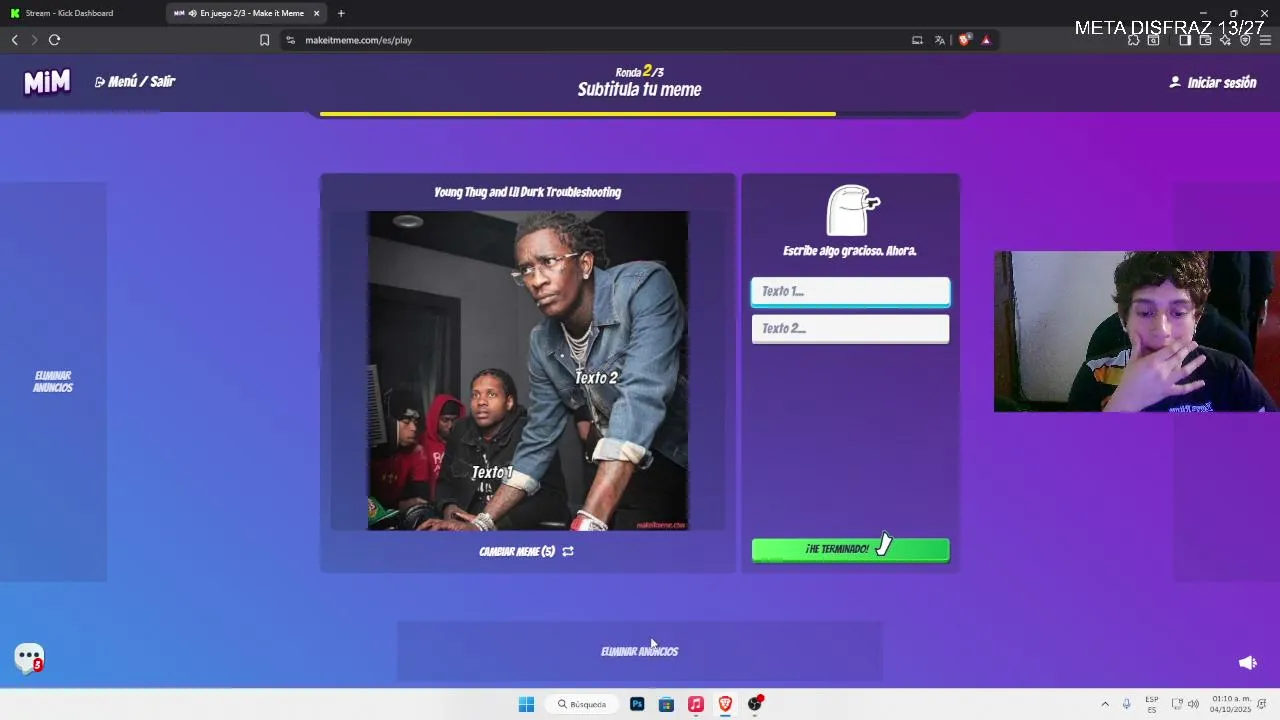Image resolution: width=1280 pixels, height=720 pixels.
Task: Click Iniciar sesión link
Action: pos(1213,83)
